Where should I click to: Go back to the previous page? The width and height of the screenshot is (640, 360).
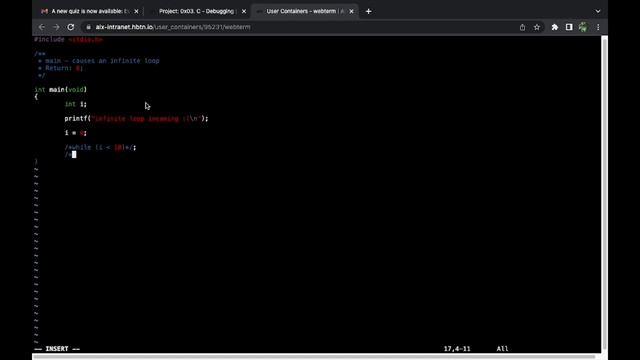tap(42, 27)
